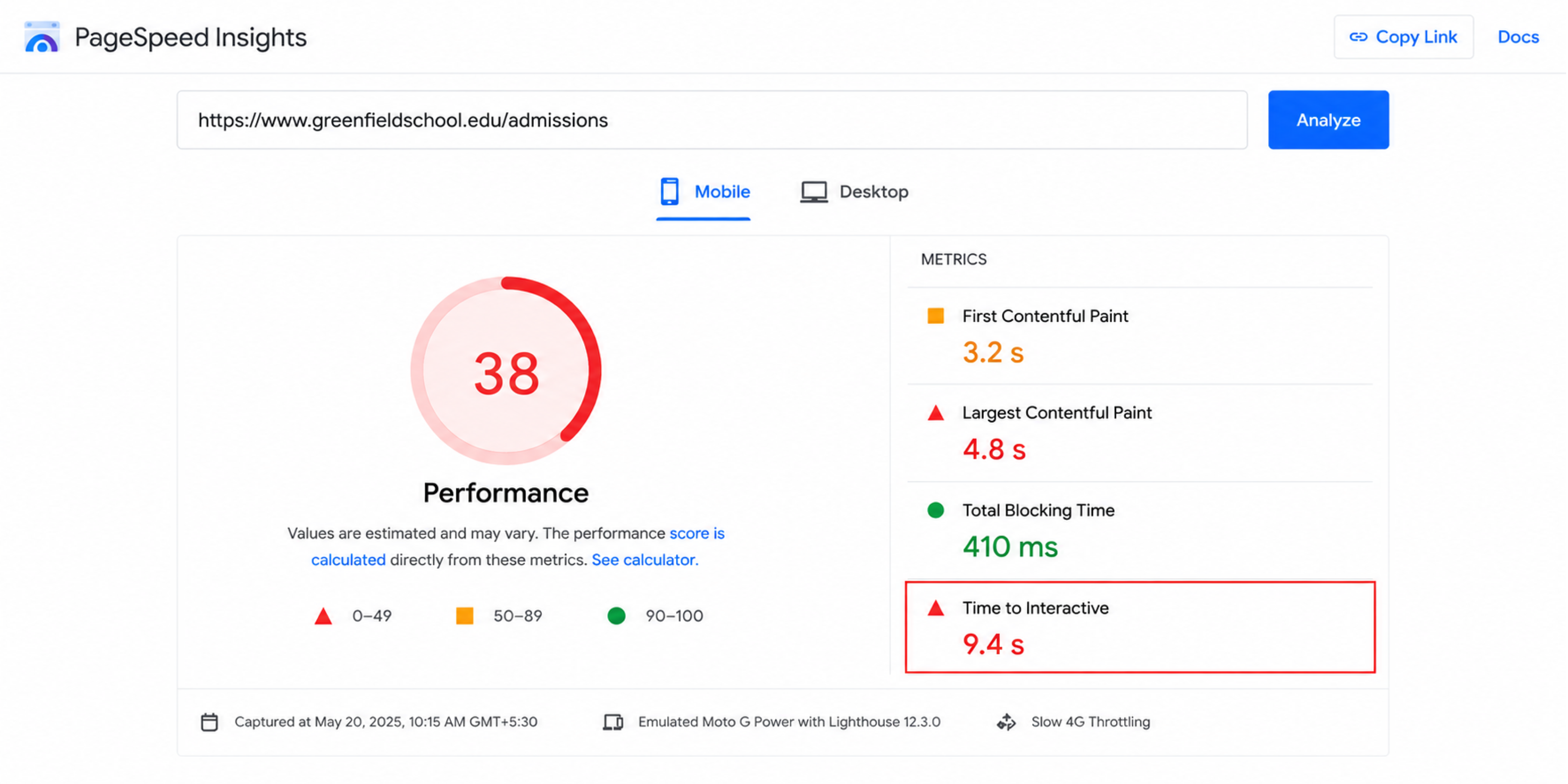Screen dimensions: 1568x784
Task: Click the orange square legend icon for 50–89
Action: pos(464,616)
